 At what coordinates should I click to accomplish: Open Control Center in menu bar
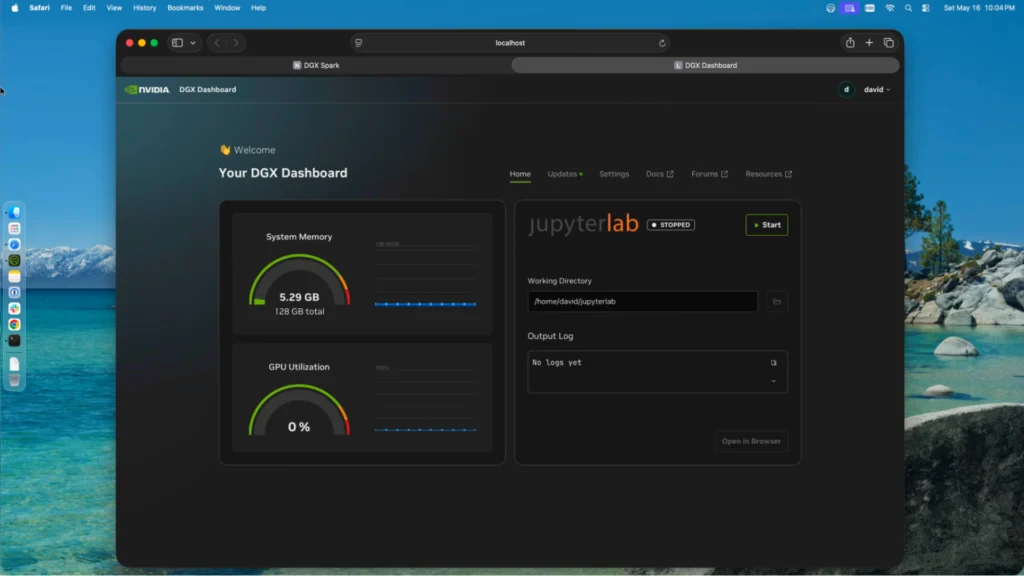(925, 8)
